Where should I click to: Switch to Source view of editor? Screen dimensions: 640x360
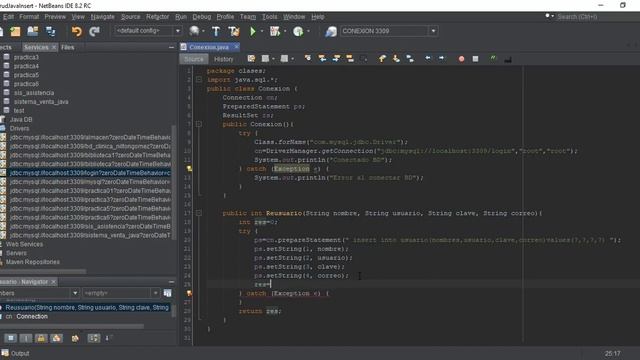click(193, 59)
